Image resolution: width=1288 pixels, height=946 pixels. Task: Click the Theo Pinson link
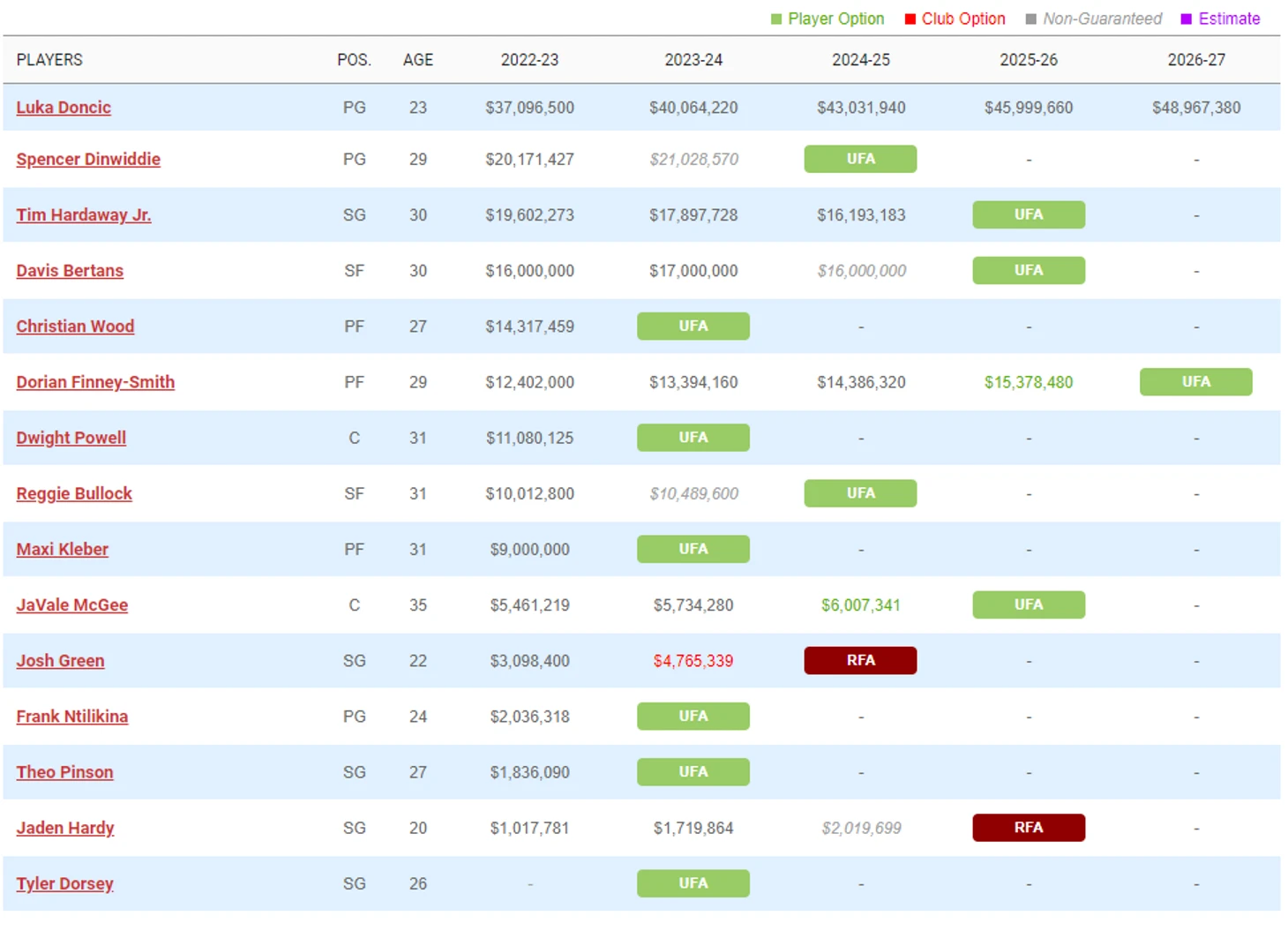pyautogui.click(x=64, y=772)
